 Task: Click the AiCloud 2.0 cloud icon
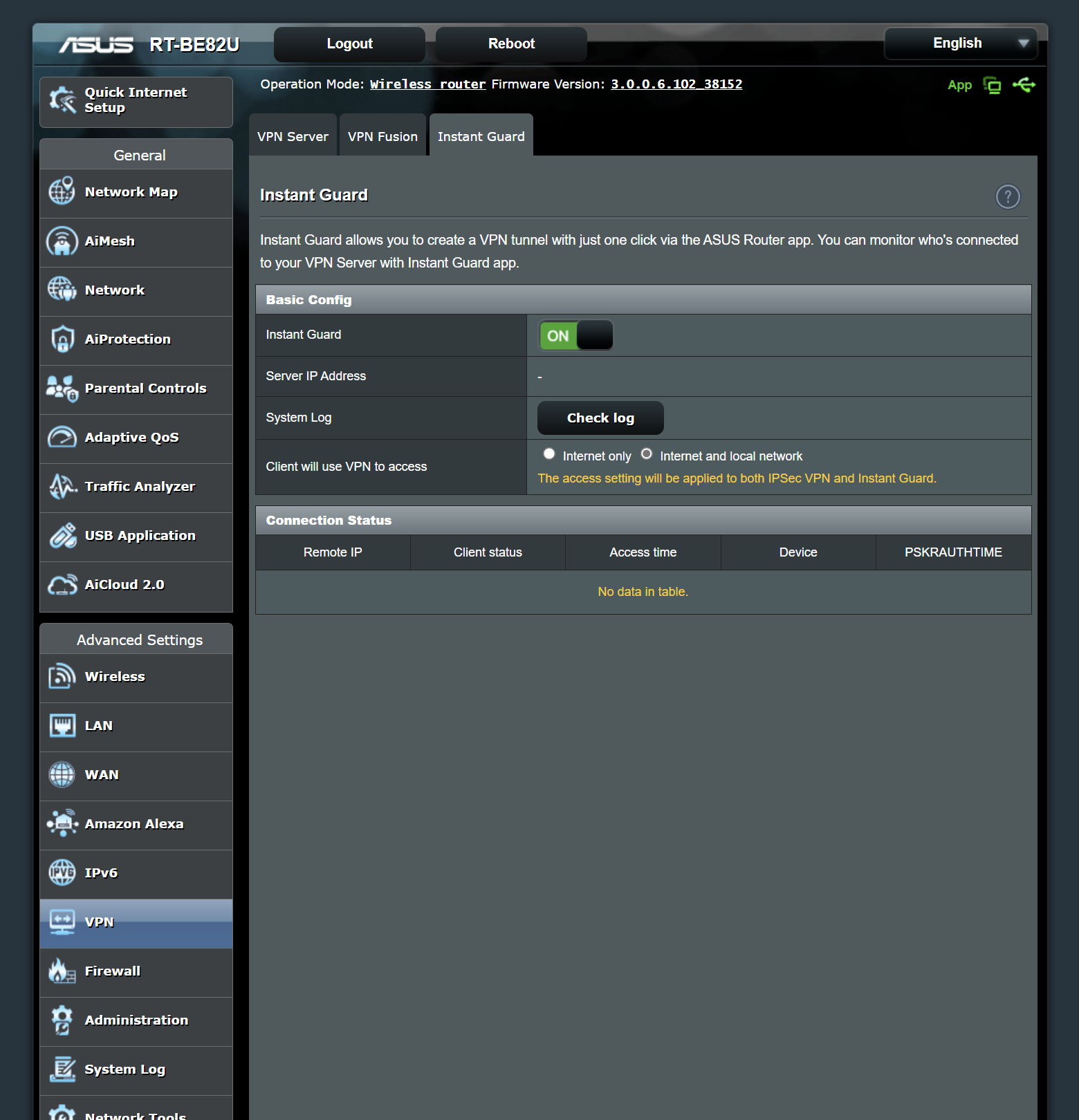[62, 585]
